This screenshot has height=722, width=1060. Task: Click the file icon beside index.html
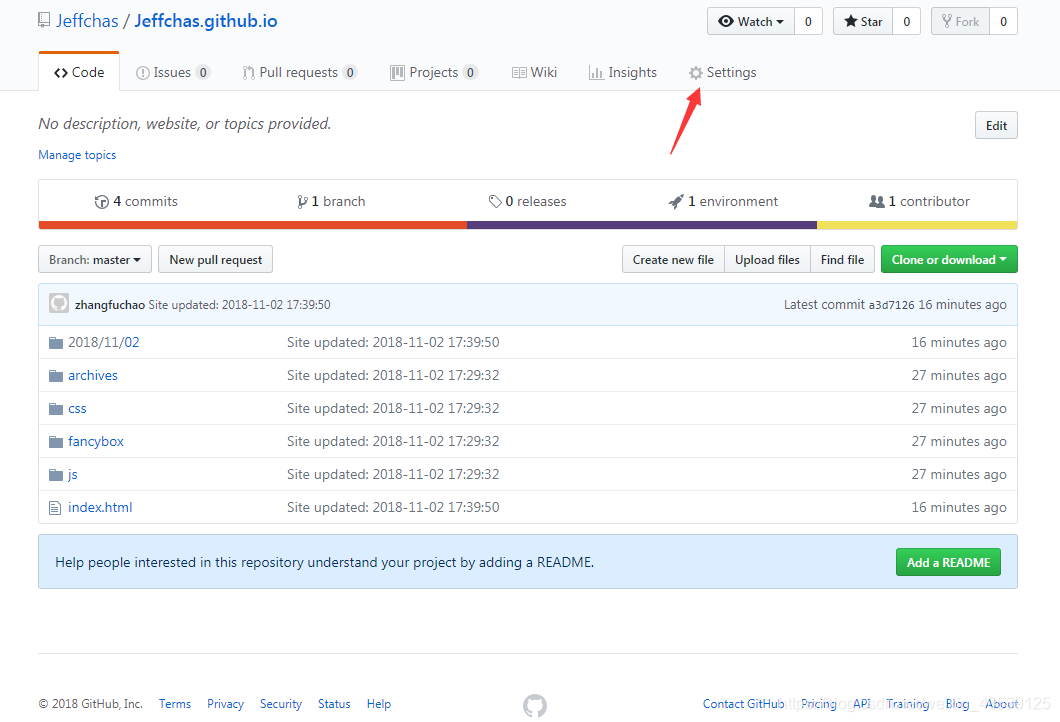[x=55, y=508]
